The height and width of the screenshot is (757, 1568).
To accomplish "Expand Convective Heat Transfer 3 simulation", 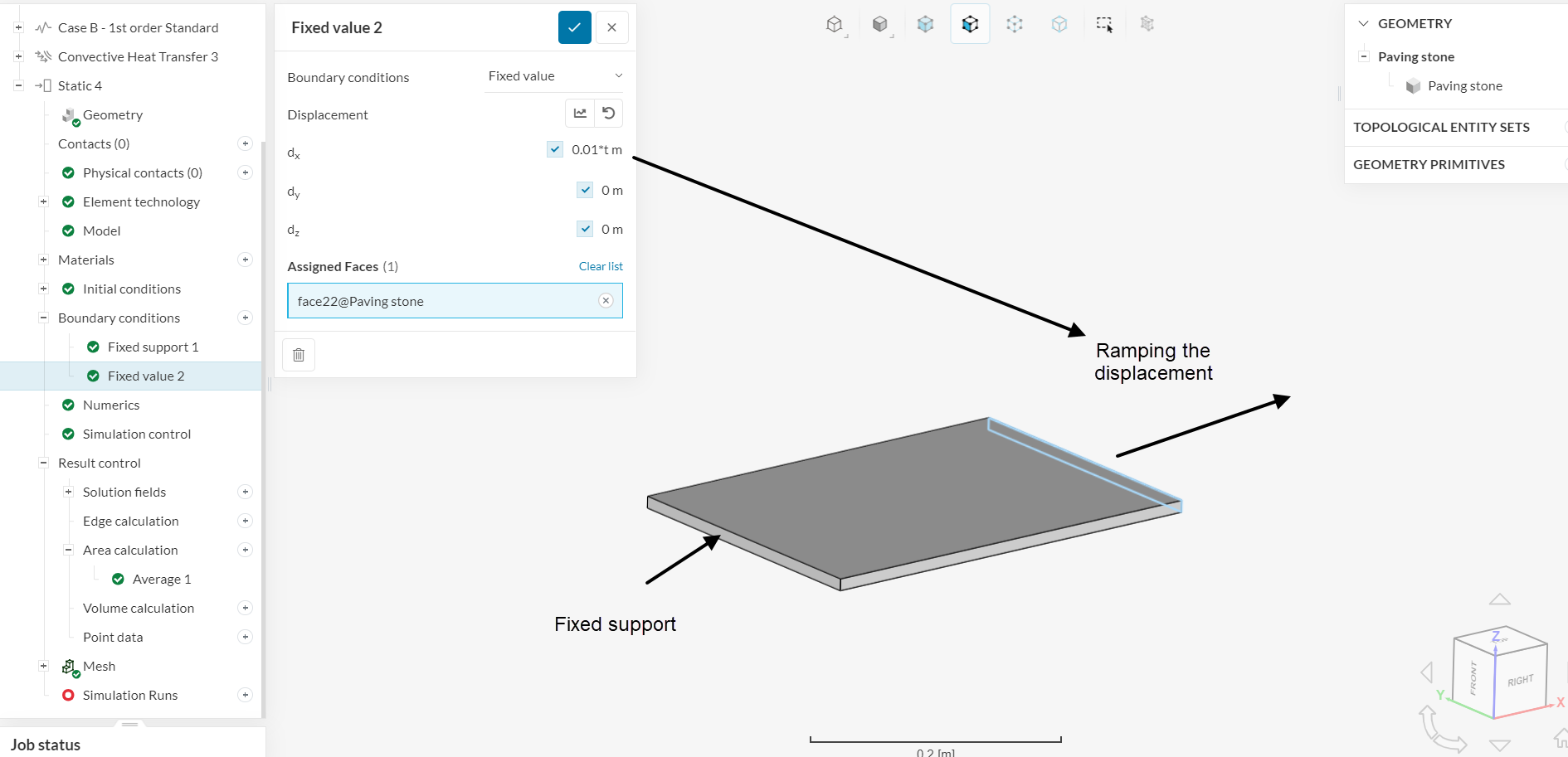I will click(x=18, y=56).
